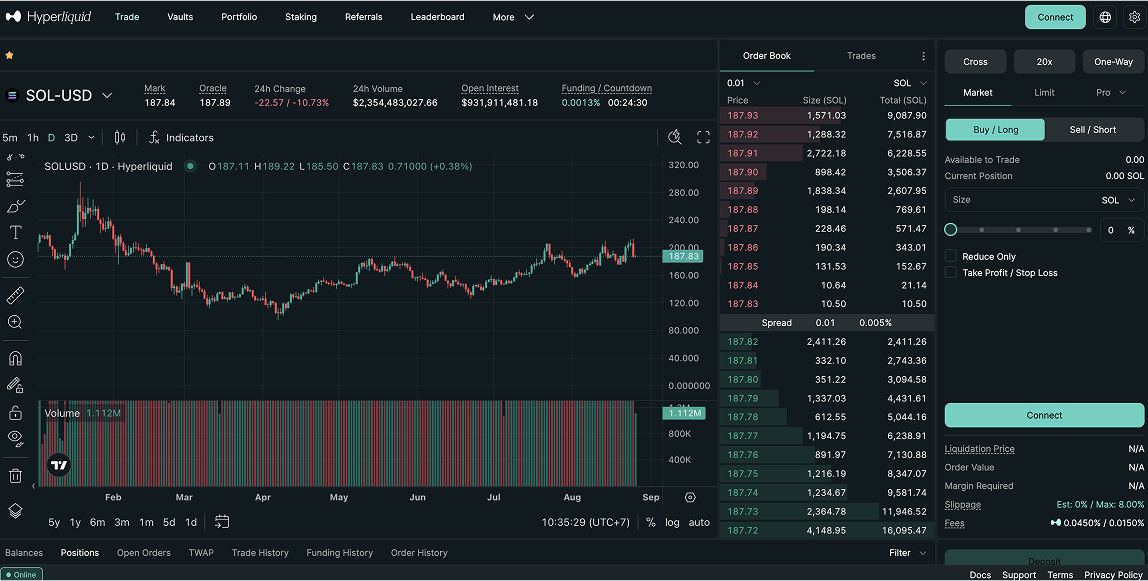
Task: Toggle hide all drawings eye
Action: click(x=15, y=438)
